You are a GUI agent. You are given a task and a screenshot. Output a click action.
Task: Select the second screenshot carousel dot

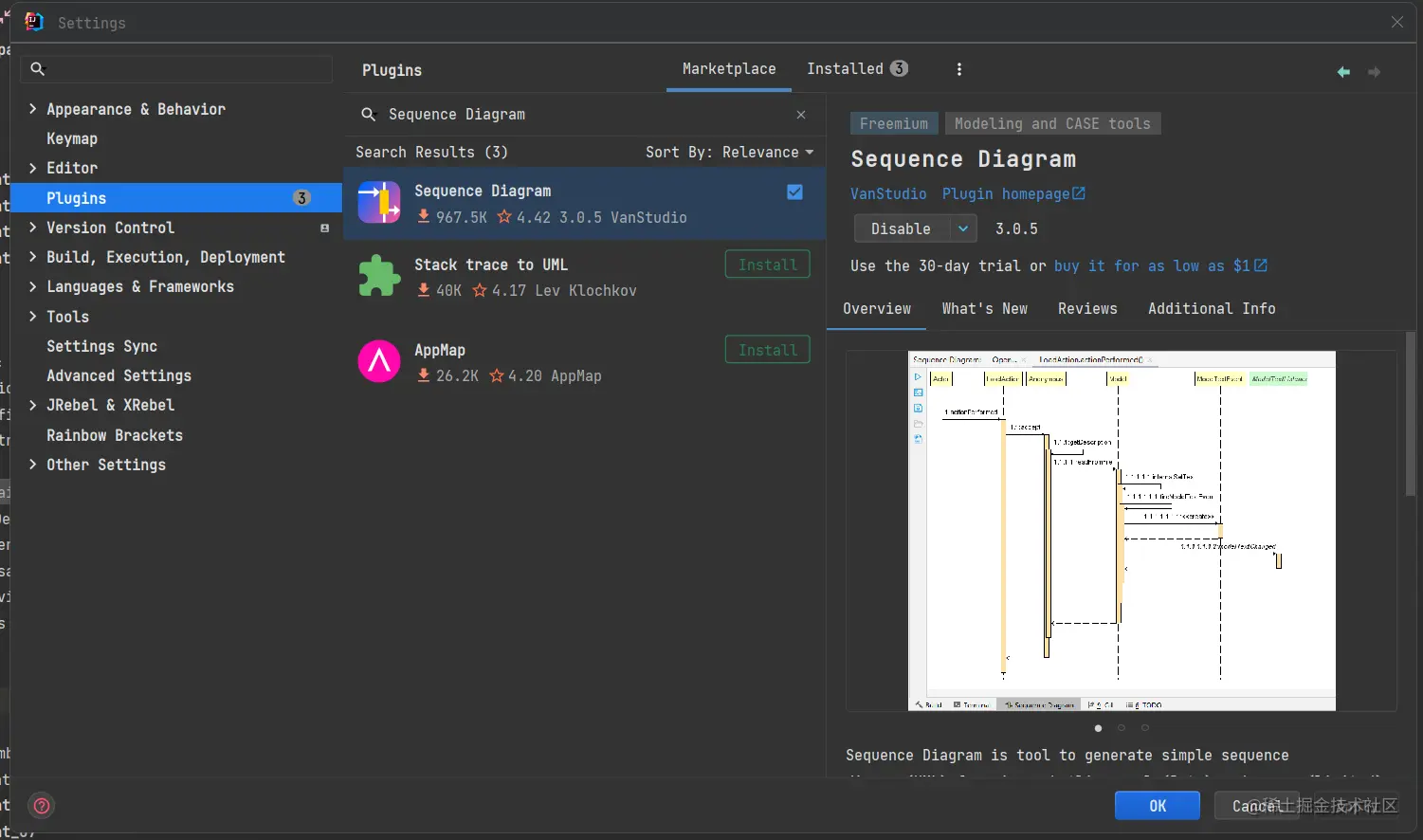pyautogui.click(x=1122, y=728)
